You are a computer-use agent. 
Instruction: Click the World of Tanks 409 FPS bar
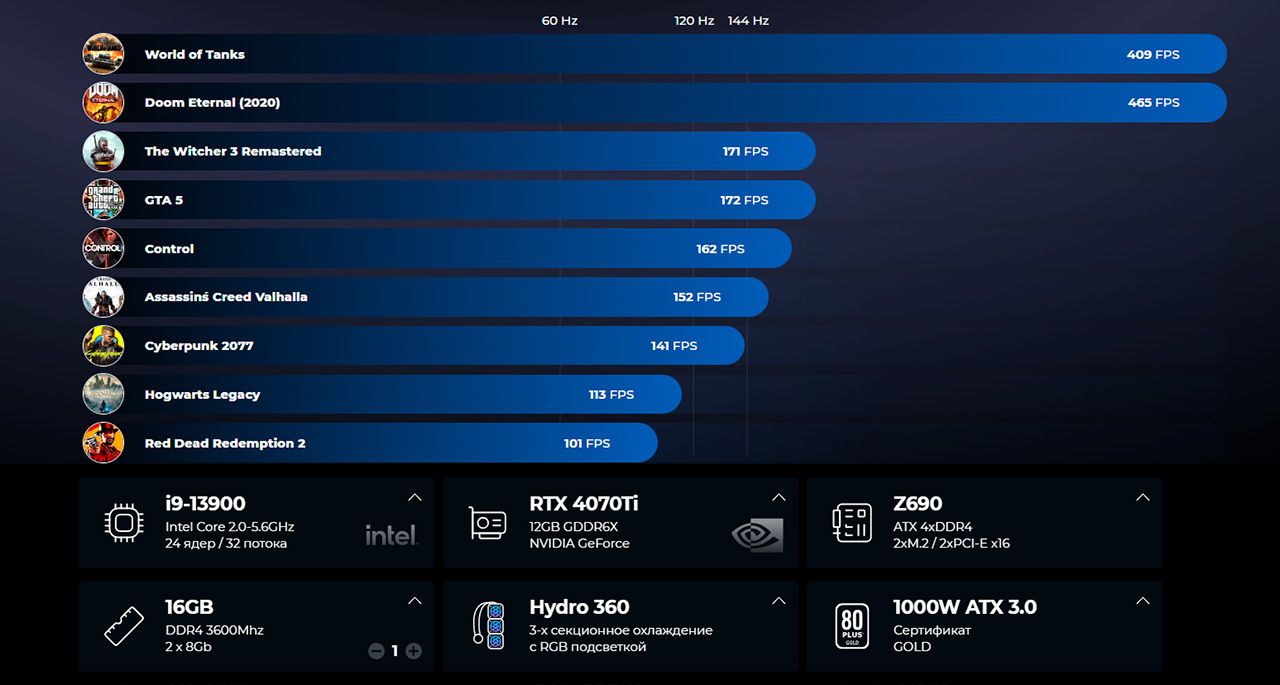click(654, 54)
